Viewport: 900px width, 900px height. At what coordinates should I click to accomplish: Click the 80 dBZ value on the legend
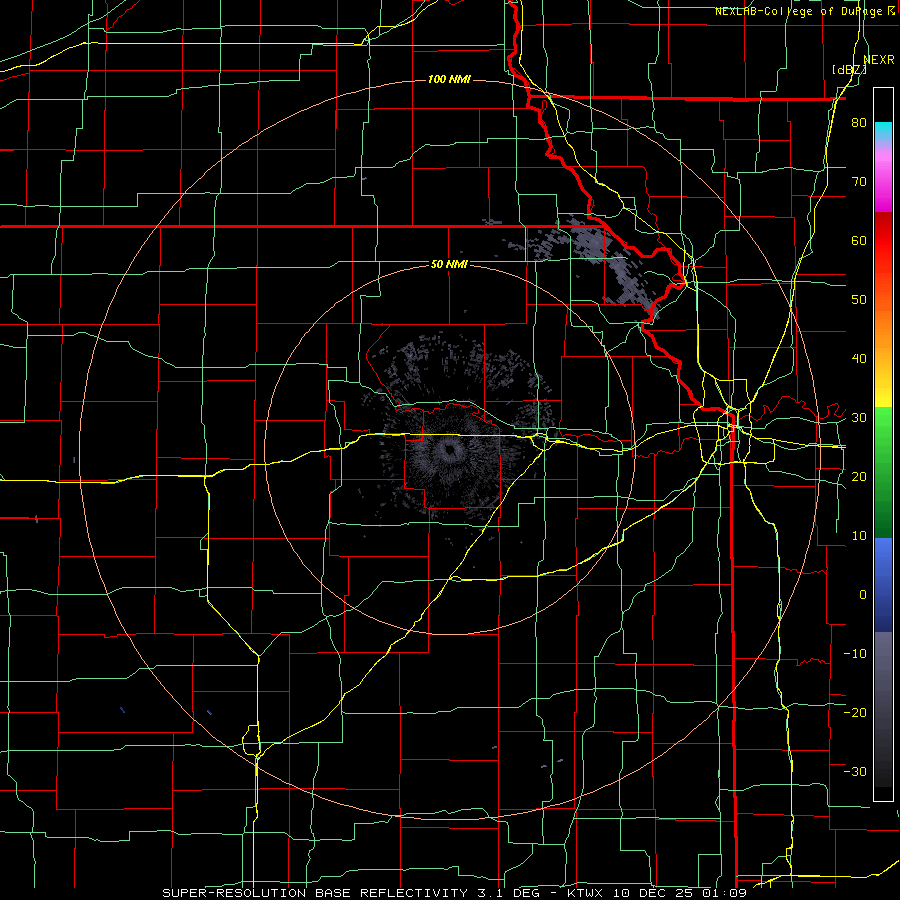click(x=859, y=123)
